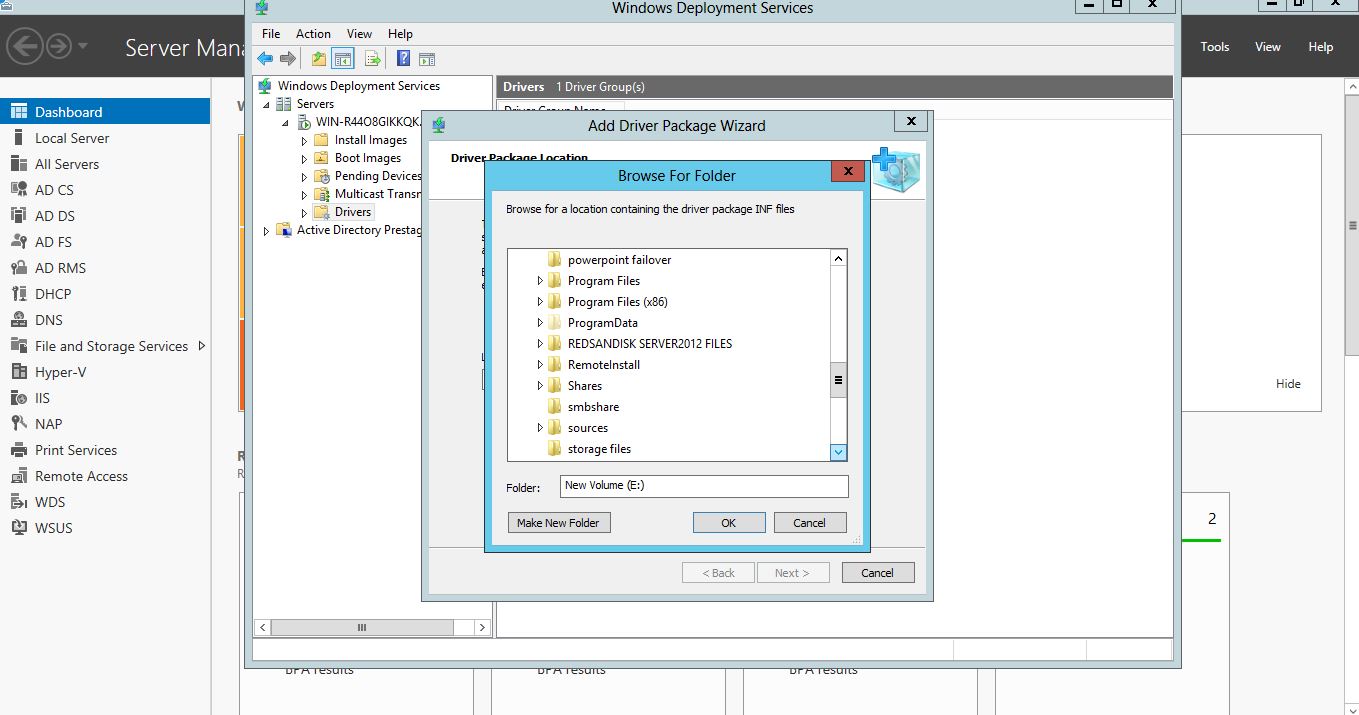Open the File menu in WDS console
Screen dimensions: 1359x715
point(271,34)
